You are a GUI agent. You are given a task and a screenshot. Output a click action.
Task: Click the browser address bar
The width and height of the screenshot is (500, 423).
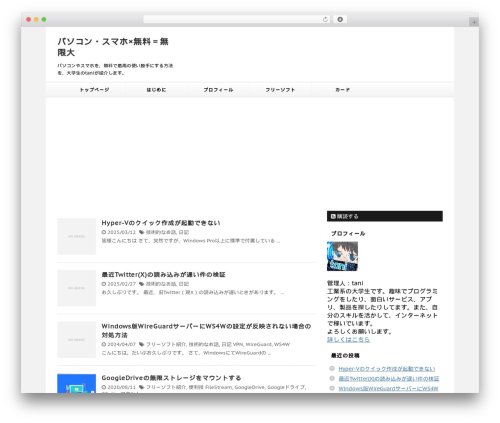click(x=237, y=20)
